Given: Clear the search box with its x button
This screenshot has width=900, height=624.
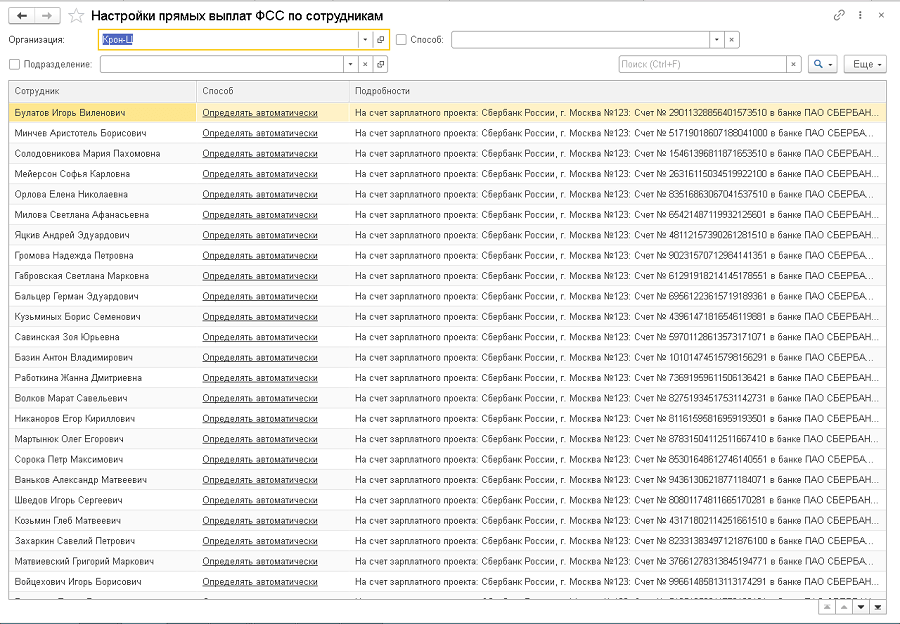Looking at the screenshot, I should tap(794, 64).
